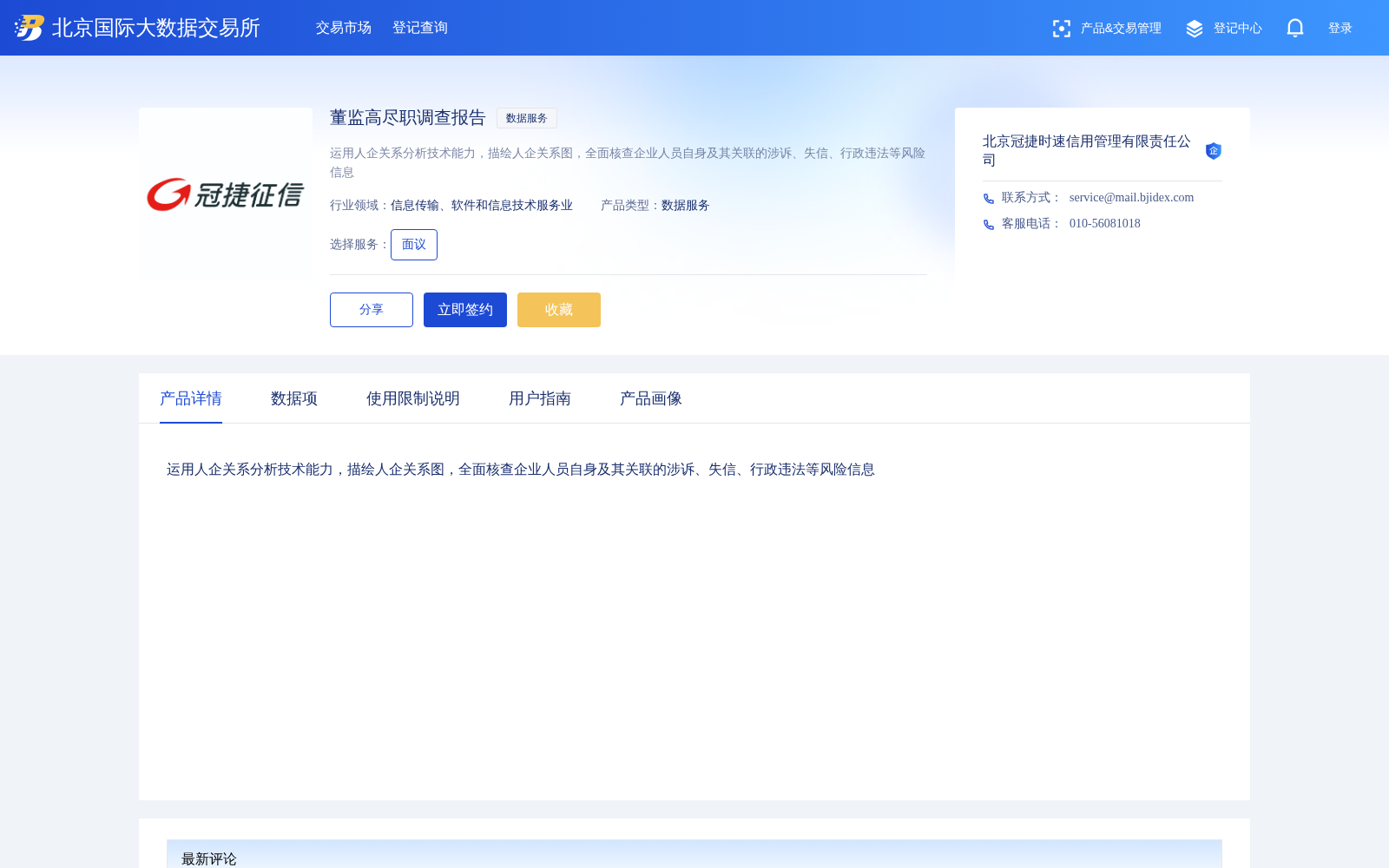Screen dimensions: 1389x868
Task: Click the phone icon beside 联系方式
Action: tap(989, 199)
